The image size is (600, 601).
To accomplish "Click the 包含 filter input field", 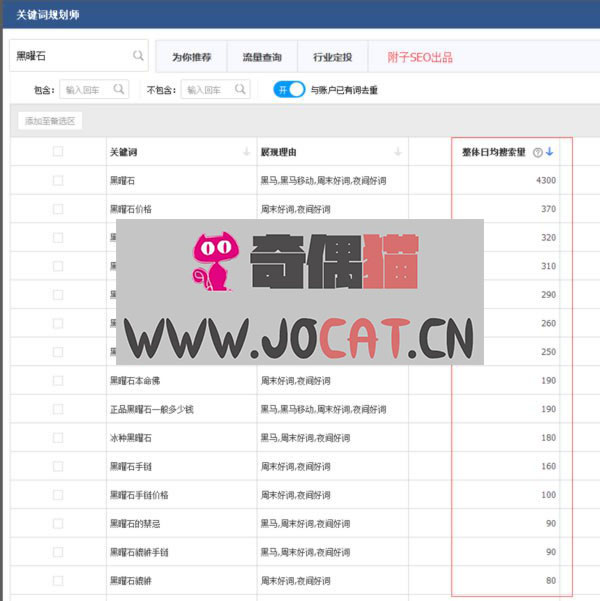I will [94, 90].
